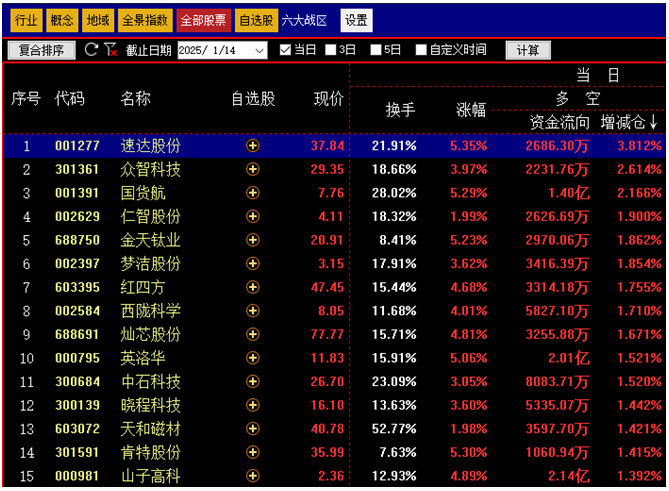Add 晓程科技 to watchlist with plus icon
Viewport: 669px width, 491px height.
pos(253,405)
